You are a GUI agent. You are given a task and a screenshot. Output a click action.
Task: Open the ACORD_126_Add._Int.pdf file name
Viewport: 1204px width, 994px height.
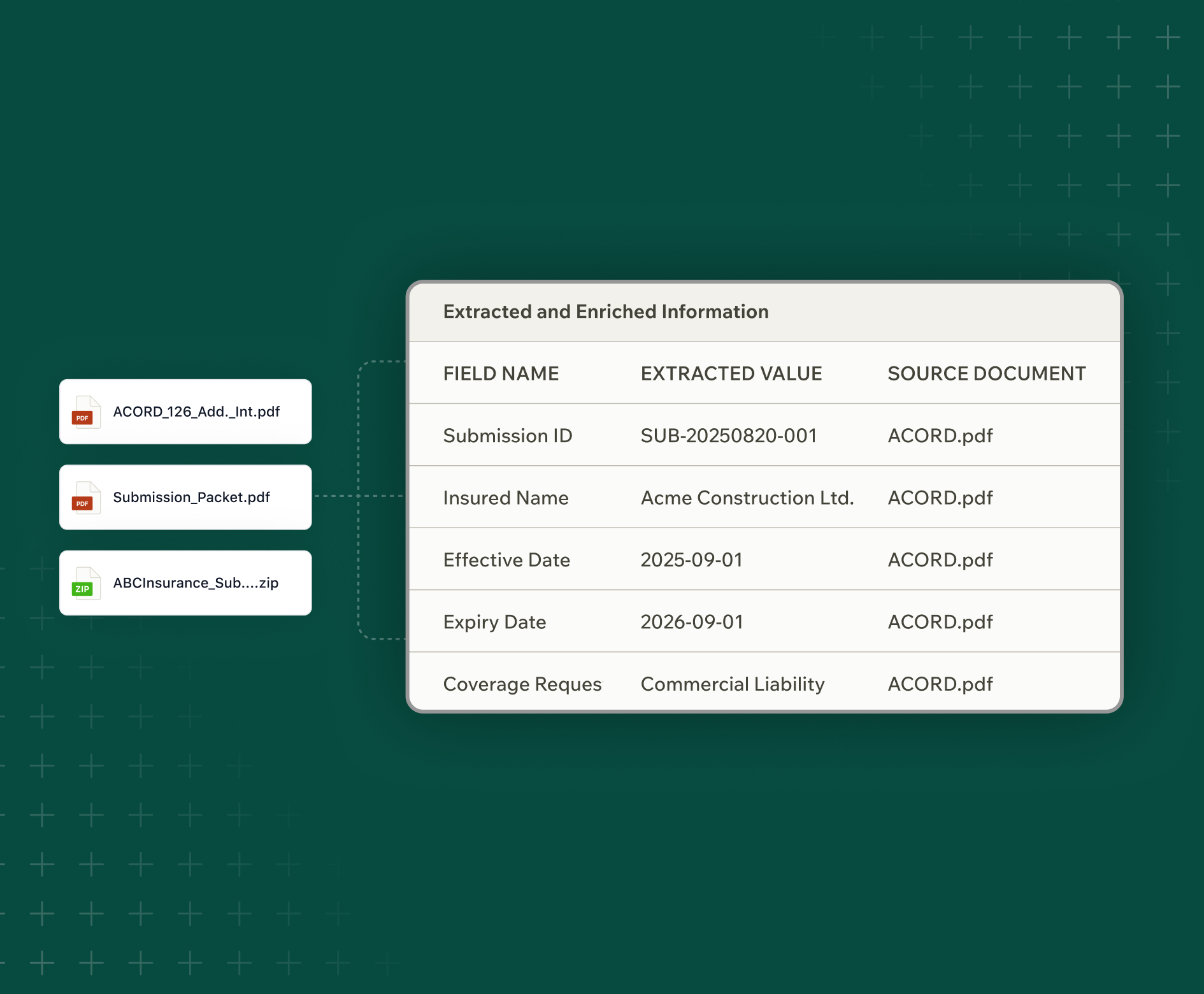click(196, 412)
